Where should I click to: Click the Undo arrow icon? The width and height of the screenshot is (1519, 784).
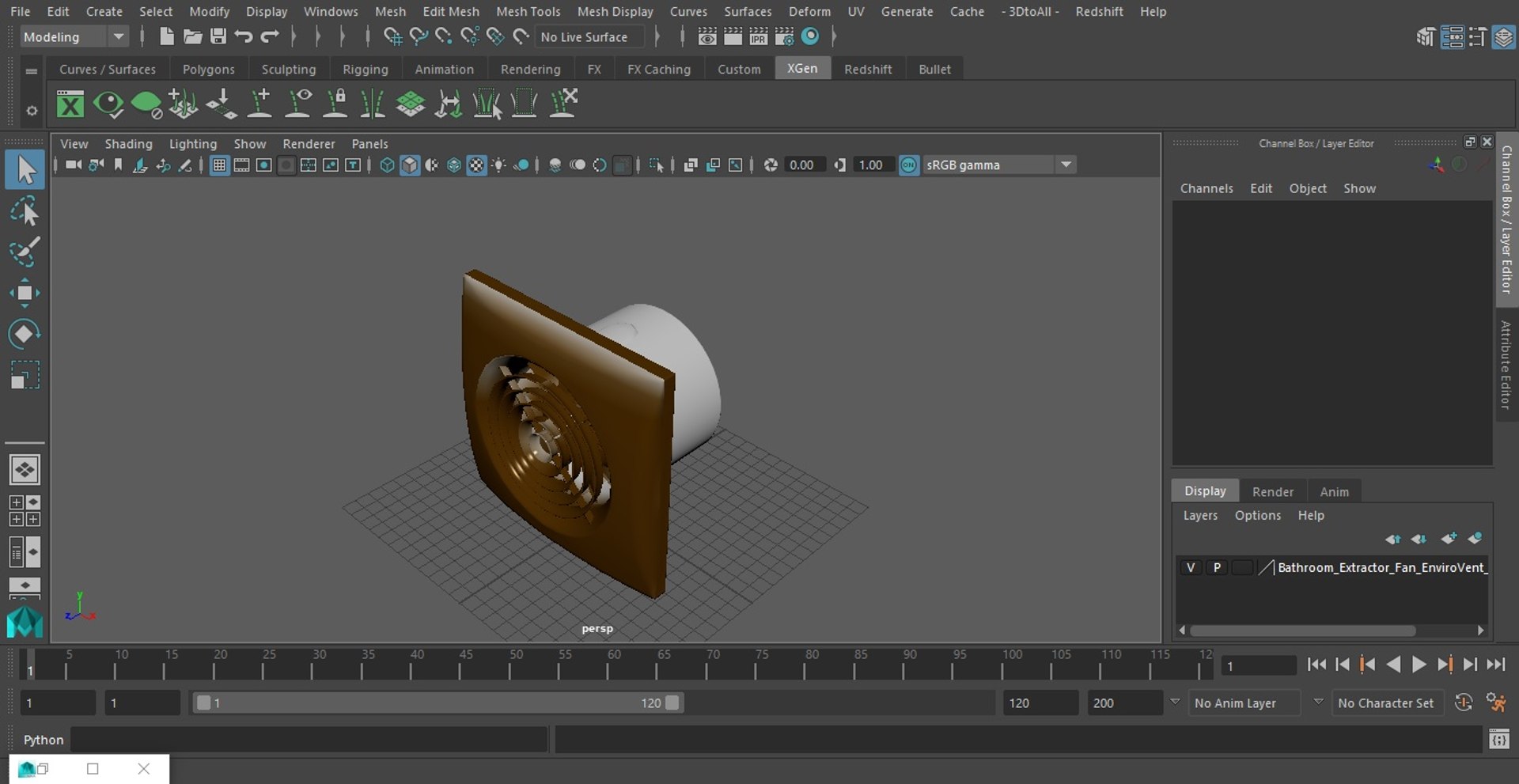[244, 36]
